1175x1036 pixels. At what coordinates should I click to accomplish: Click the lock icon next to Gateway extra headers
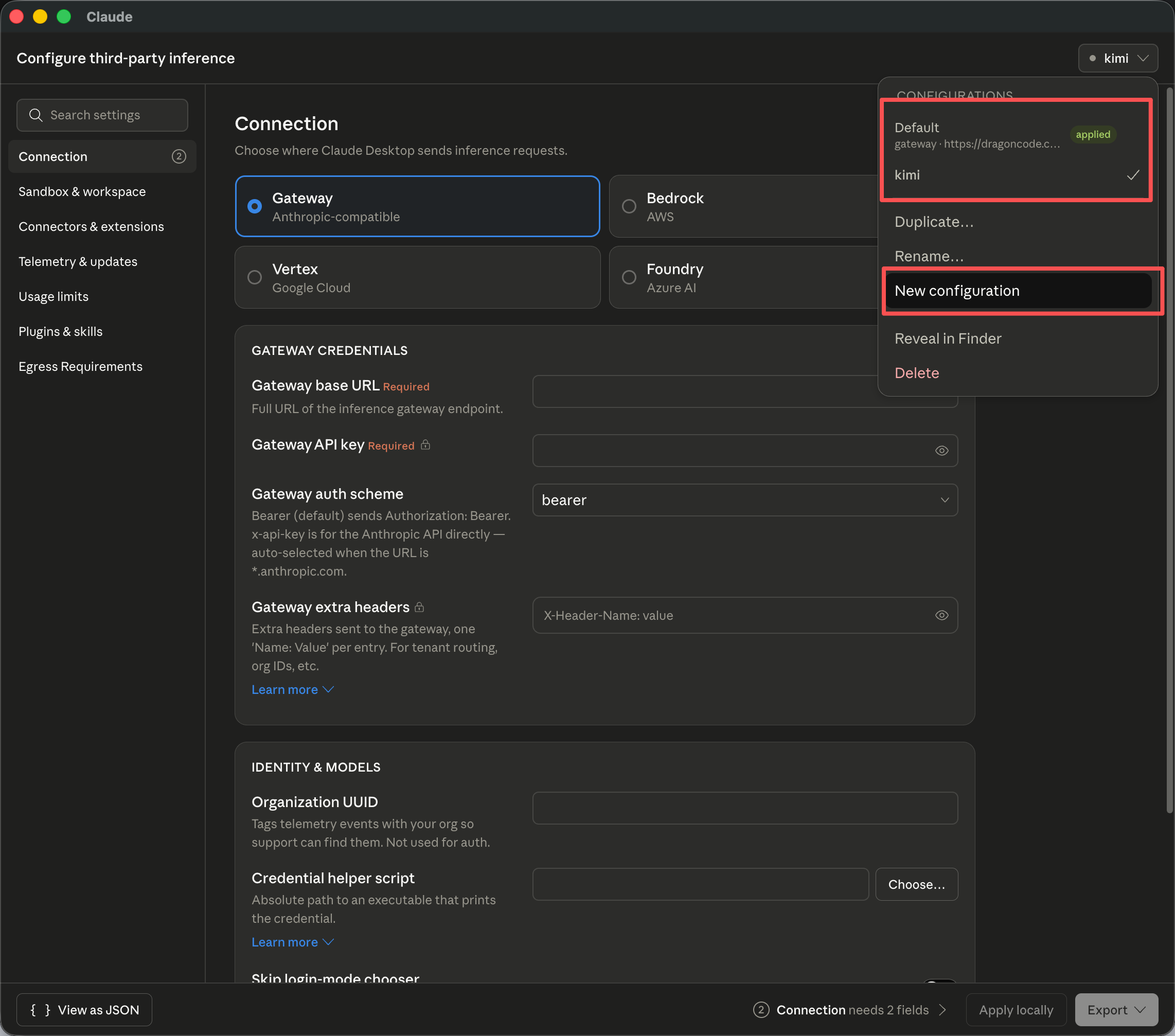coord(420,606)
